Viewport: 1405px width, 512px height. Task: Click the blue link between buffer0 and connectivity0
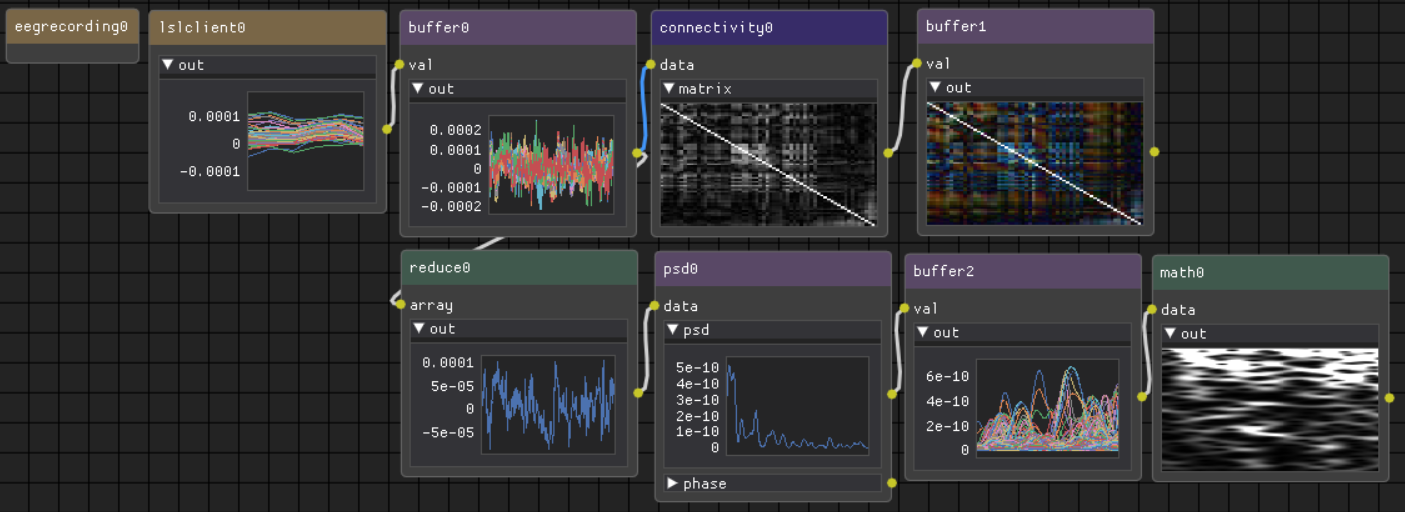pyautogui.click(x=643, y=108)
